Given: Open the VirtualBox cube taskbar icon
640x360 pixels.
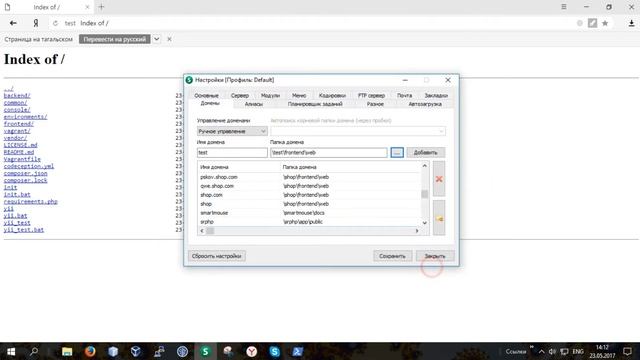Looking at the screenshot, I should 136,351.
